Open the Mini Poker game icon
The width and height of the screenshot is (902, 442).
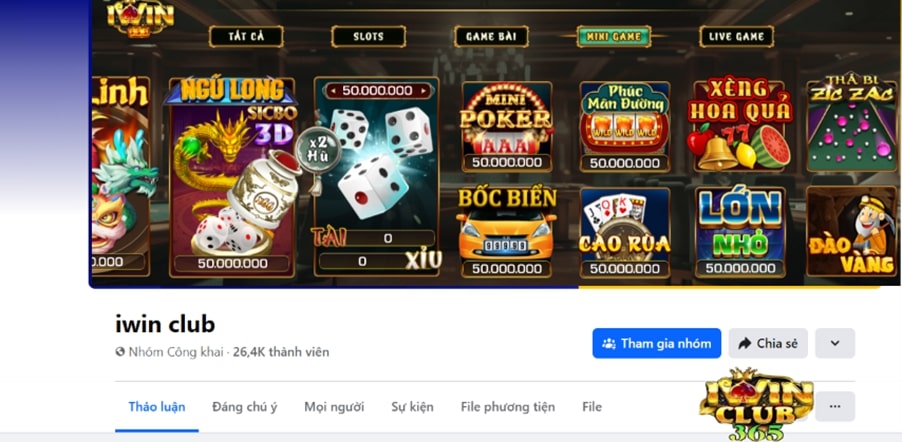[507, 127]
